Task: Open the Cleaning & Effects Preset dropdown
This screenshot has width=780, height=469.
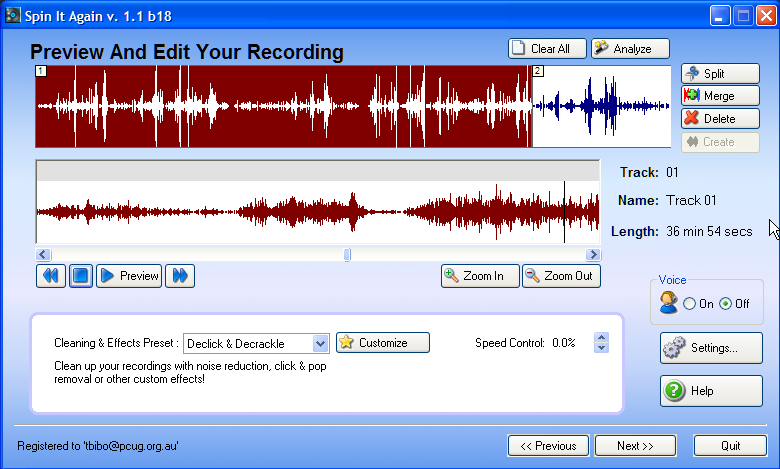Action: (320, 344)
